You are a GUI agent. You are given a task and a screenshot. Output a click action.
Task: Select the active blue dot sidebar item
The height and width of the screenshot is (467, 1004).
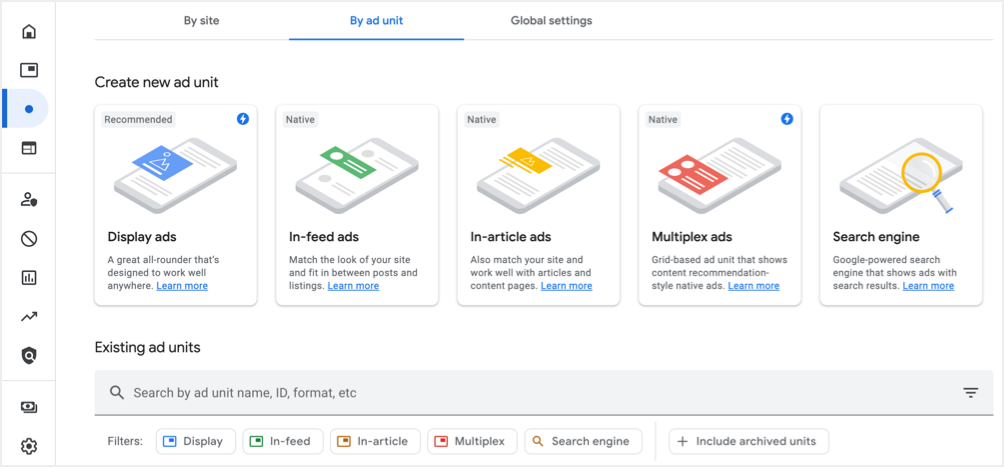29,109
